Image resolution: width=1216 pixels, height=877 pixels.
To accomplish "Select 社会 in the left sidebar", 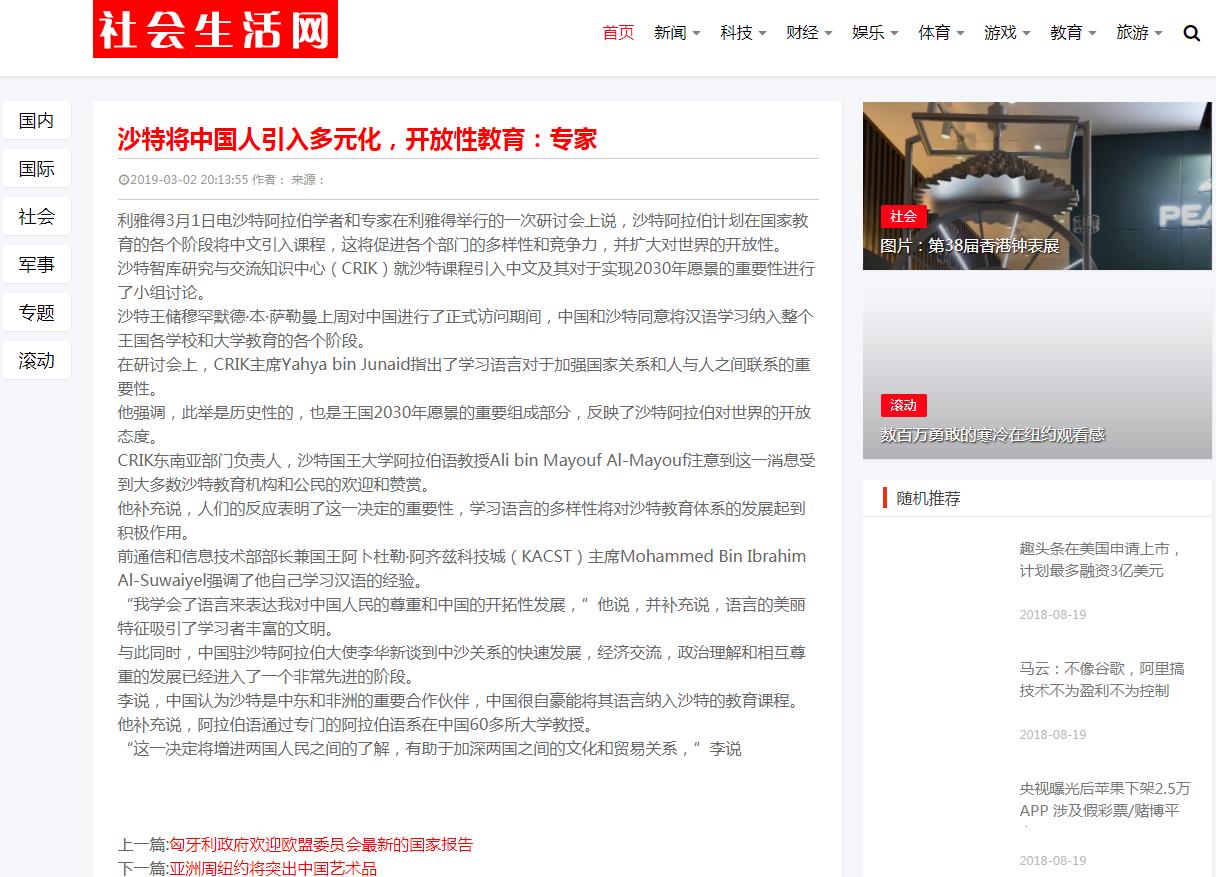I will [x=37, y=217].
